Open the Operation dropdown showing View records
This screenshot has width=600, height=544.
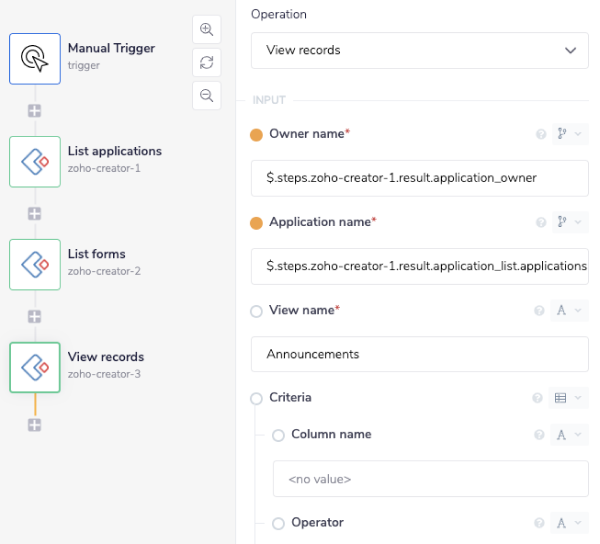click(x=419, y=50)
